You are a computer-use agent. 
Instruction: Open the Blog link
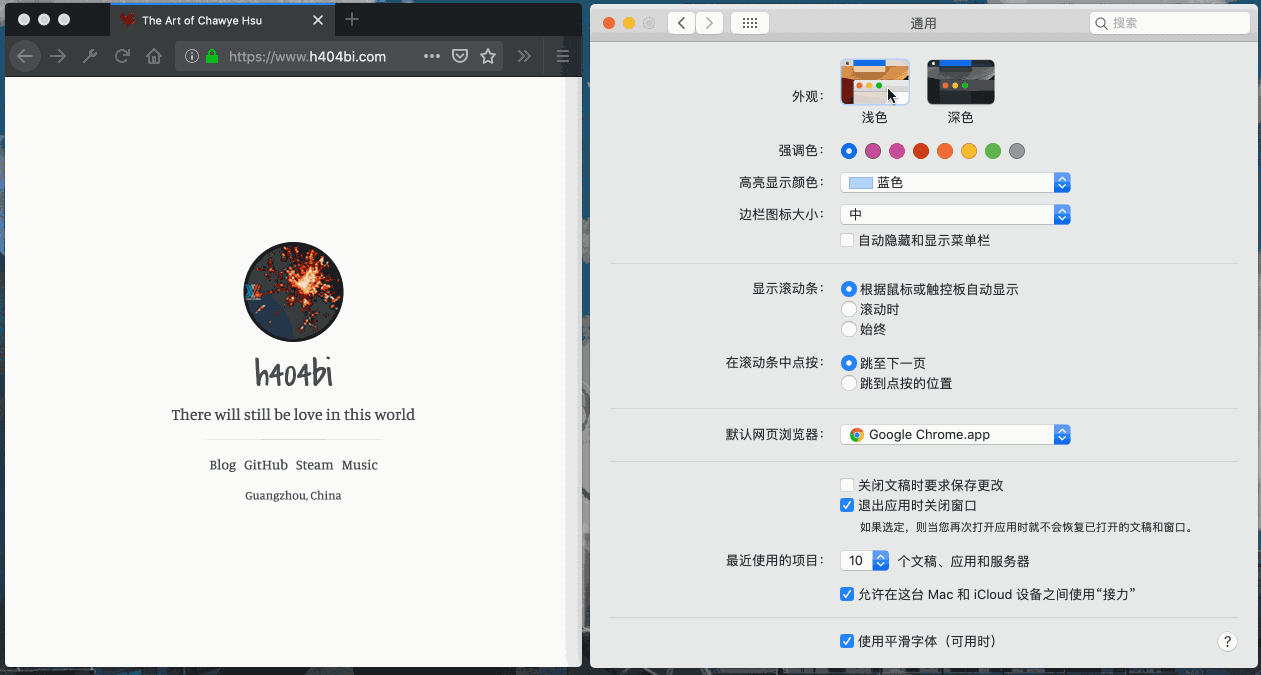click(222, 465)
